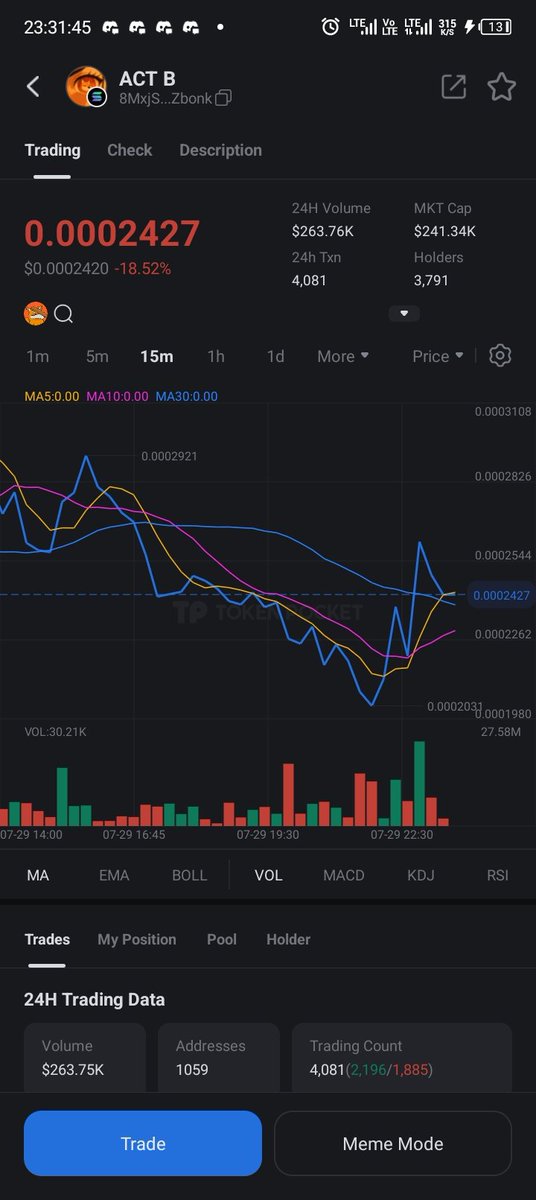This screenshot has width=536, height=1200.
Task: Open the Holder tab
Action: (x=288, y=939)
